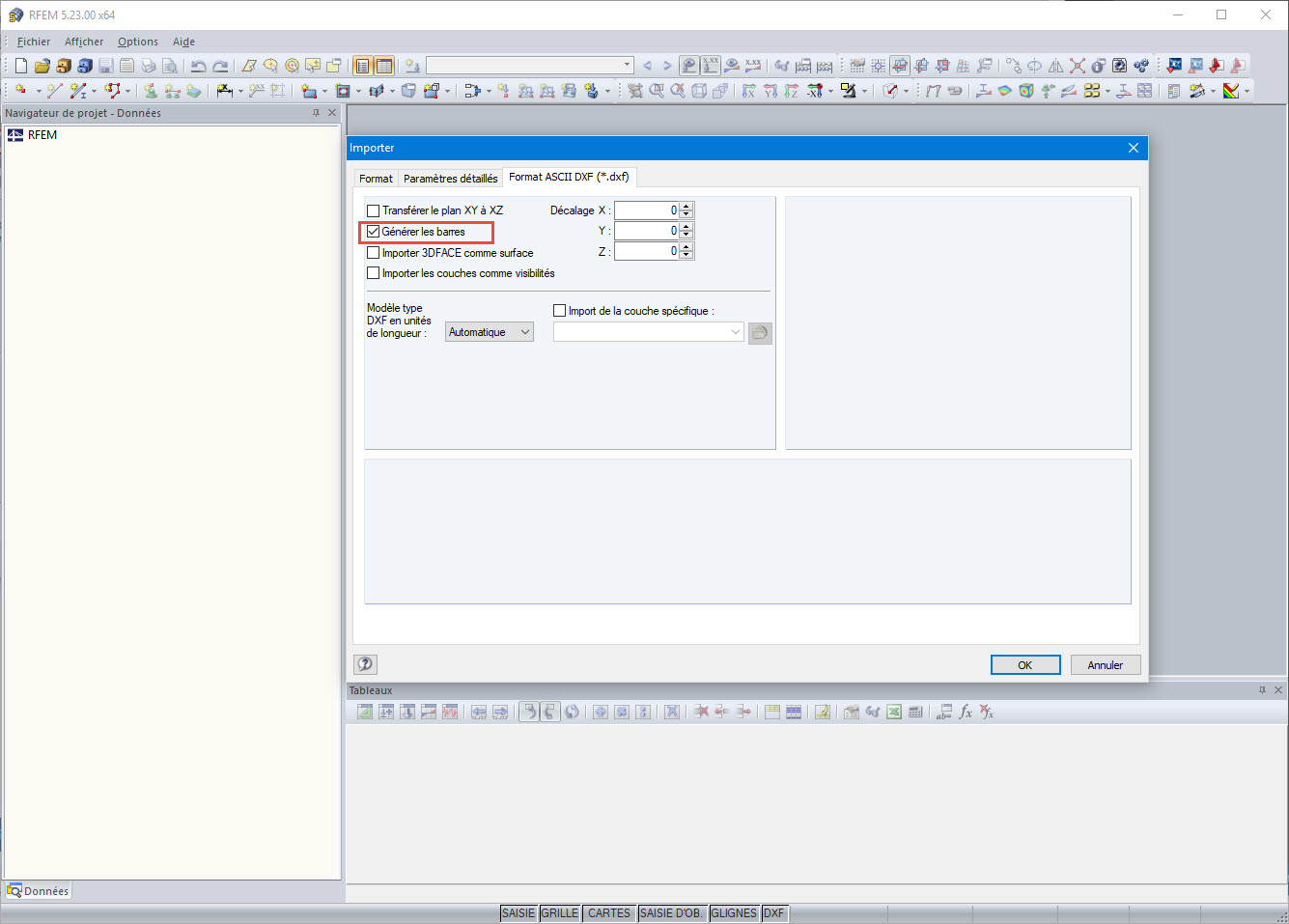The height and width of the screenshot is (924, 1289).
Task: Click the view in X direction icon
Action: [x=749, y=91]
